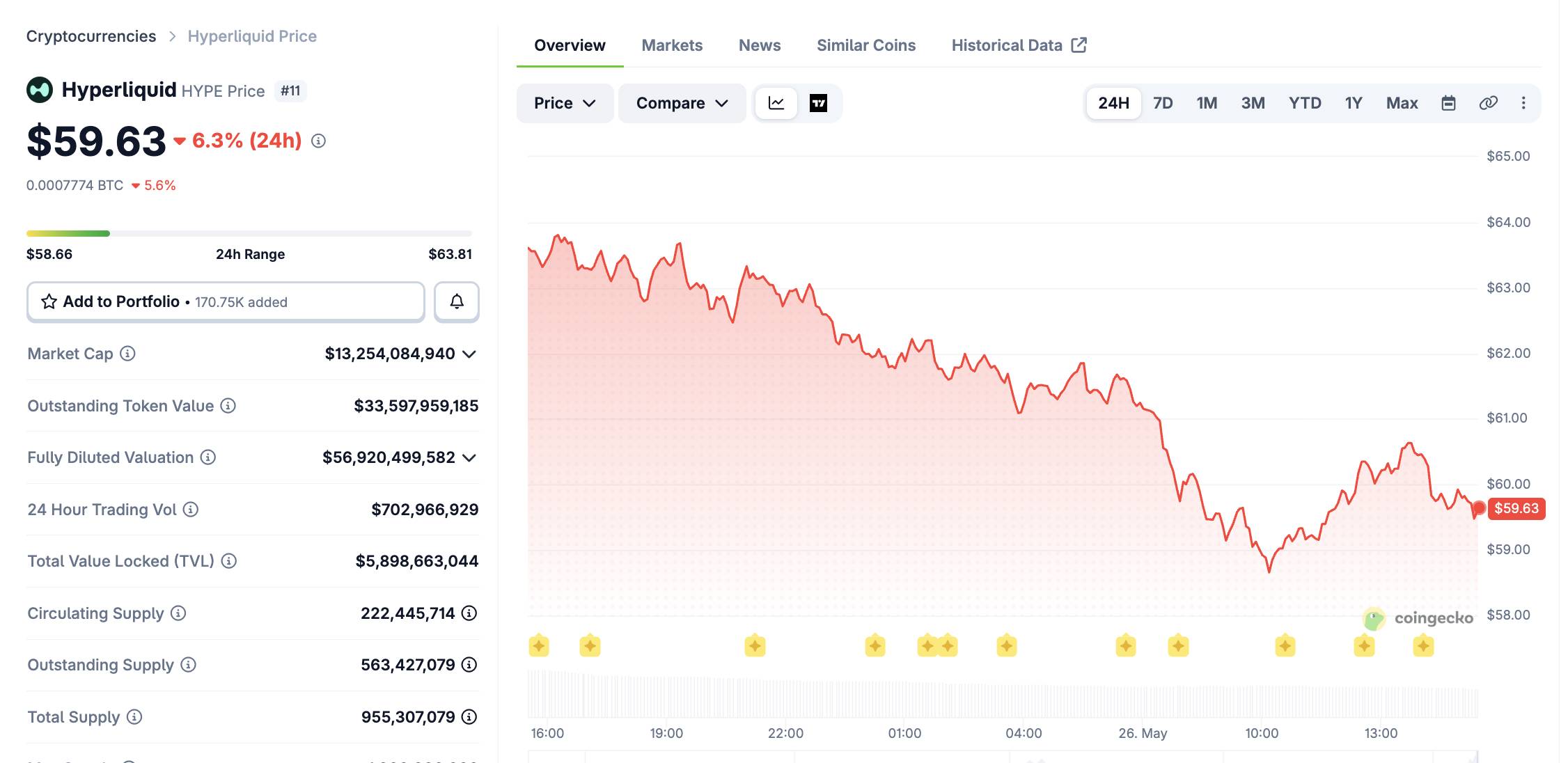Viewport: 1568px width, 763px height.
Task: Click info icon beside the Circulating Supply label
Action: [x=178, y=613]
